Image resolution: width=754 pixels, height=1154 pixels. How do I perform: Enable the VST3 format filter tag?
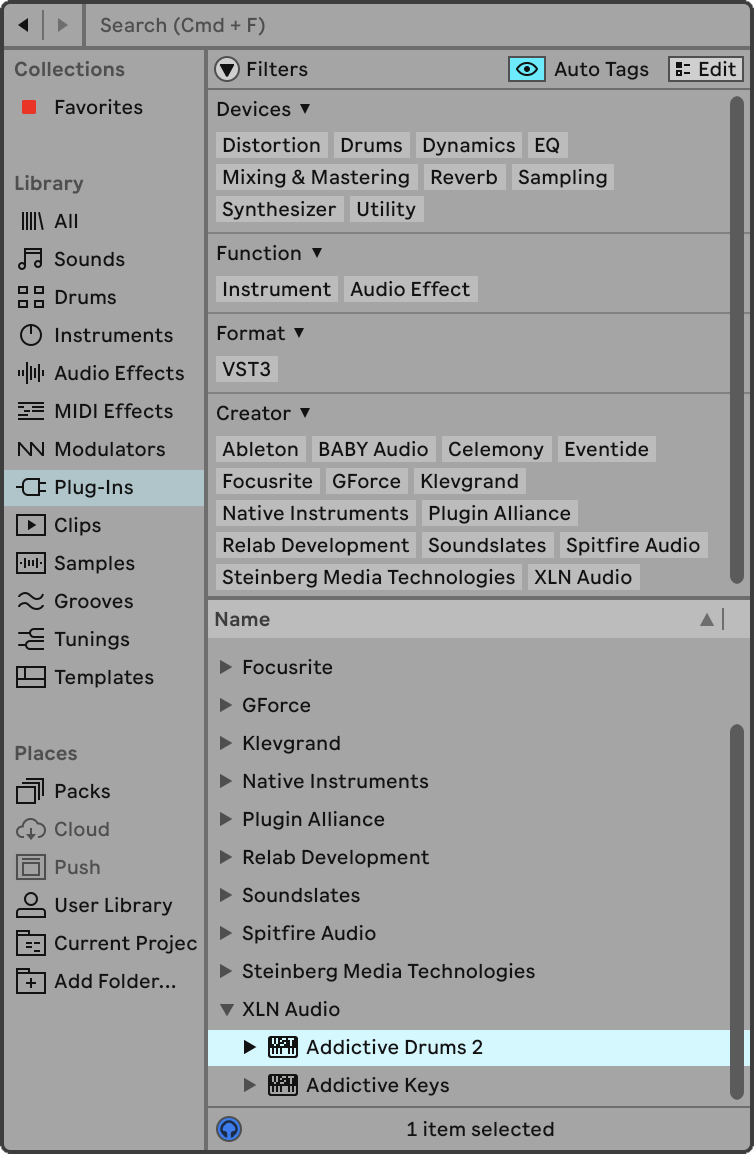[246, 369]
